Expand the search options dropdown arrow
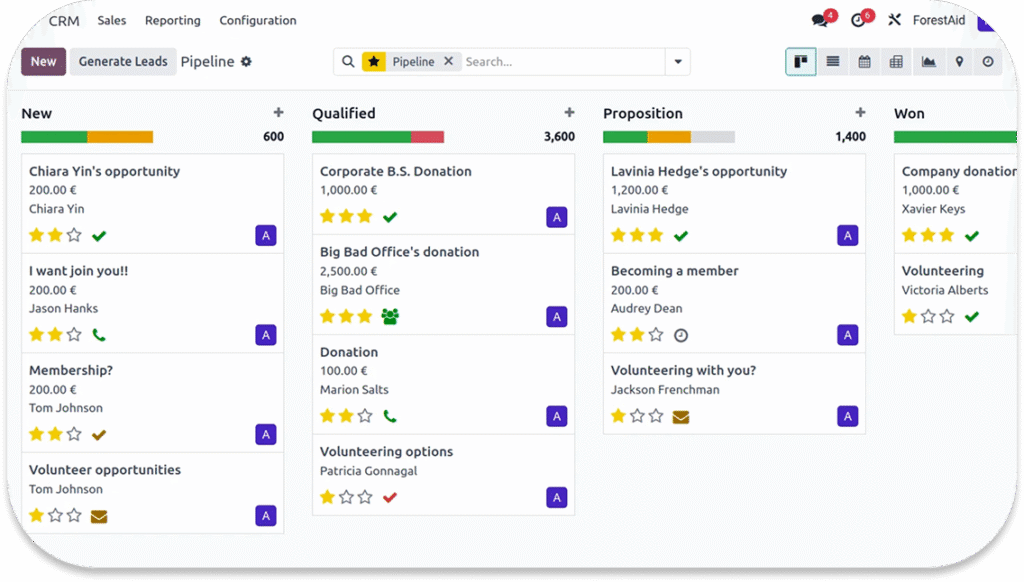The height and width of the screenshot is (582, 1024). pyautogui.click(x=678, y=62)
